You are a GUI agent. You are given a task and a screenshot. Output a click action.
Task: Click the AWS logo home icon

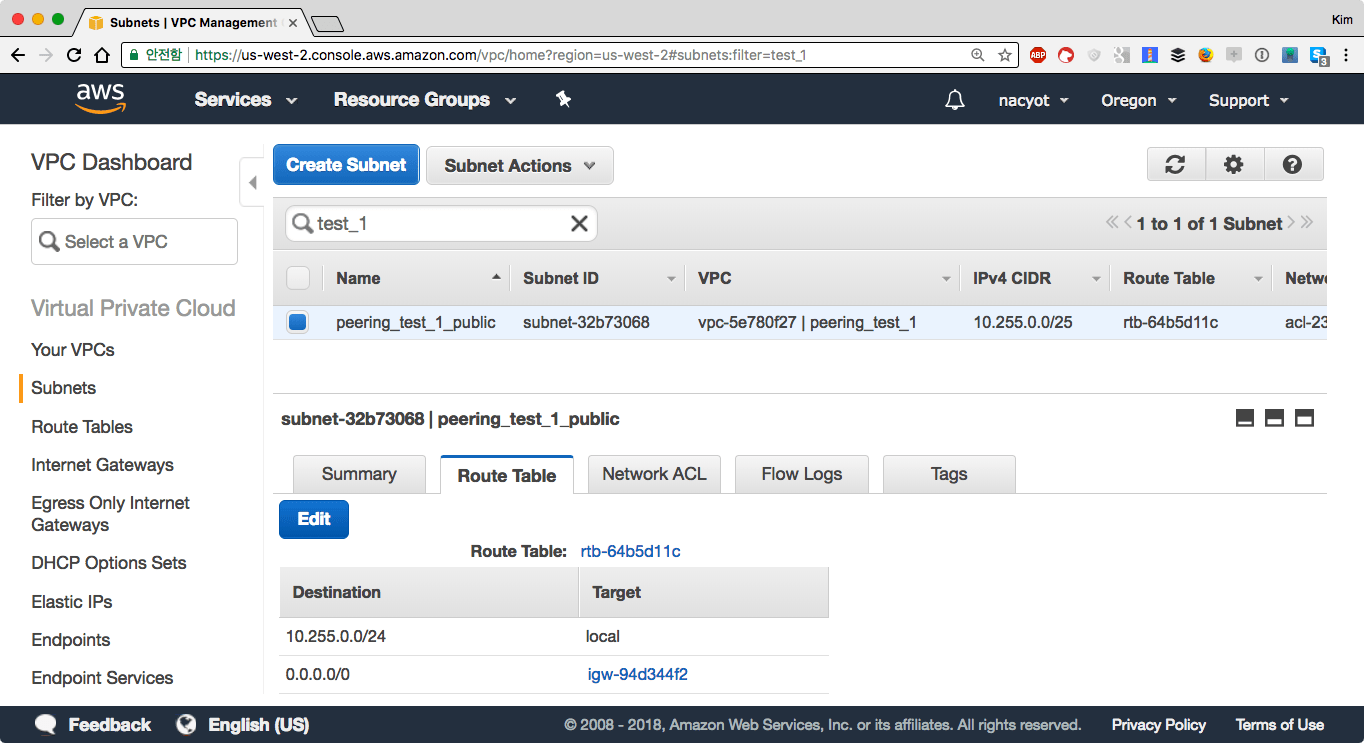[100, 98]
